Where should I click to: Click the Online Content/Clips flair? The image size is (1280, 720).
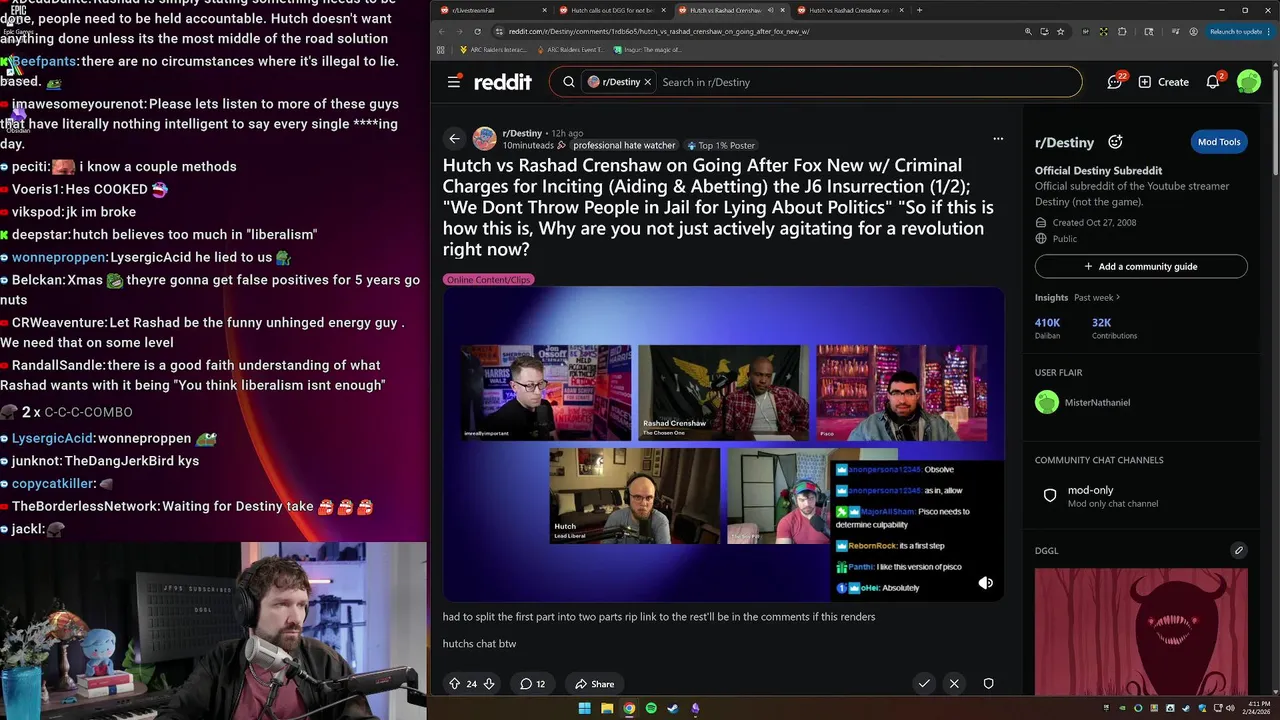[x=488, y=280]
